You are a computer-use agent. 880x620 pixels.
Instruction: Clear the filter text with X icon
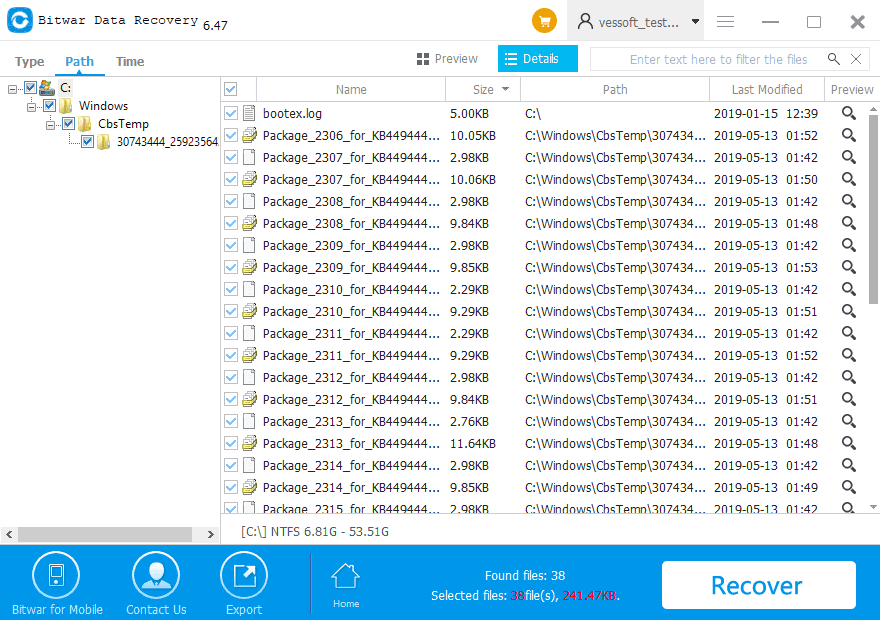coord(856,59)
